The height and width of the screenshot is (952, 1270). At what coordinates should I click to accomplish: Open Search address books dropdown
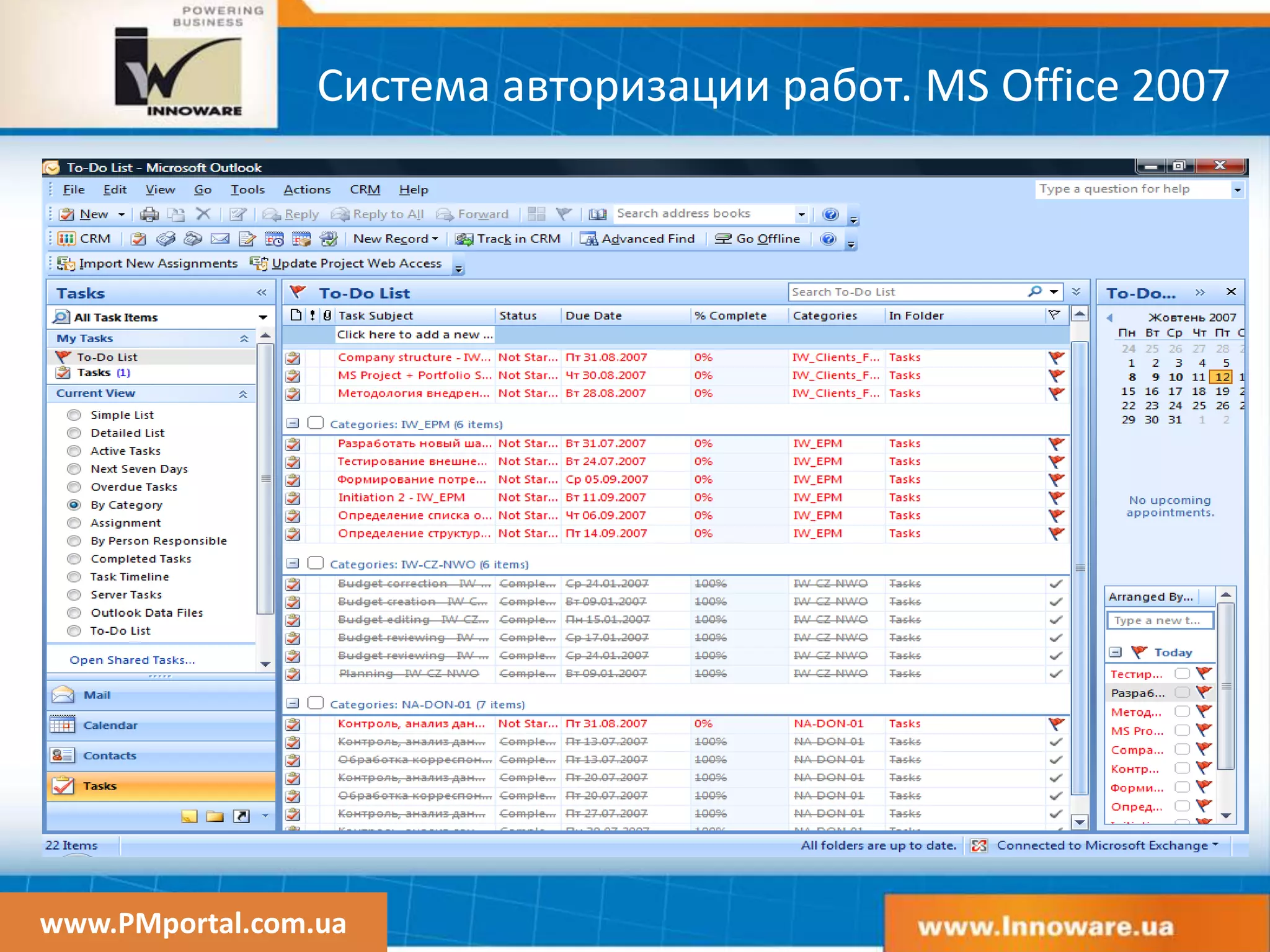pyautogui.click(x=801, y=215)
